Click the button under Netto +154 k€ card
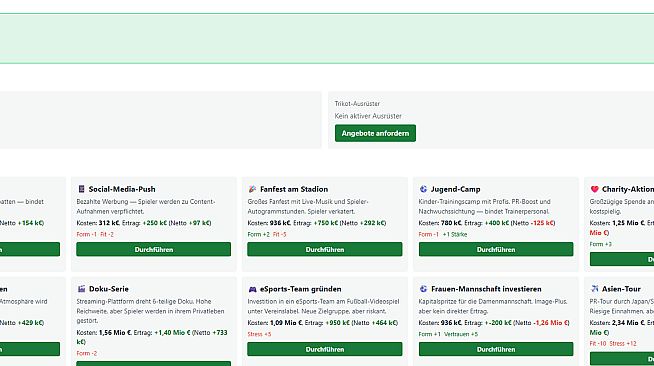 tap(30, 249)
